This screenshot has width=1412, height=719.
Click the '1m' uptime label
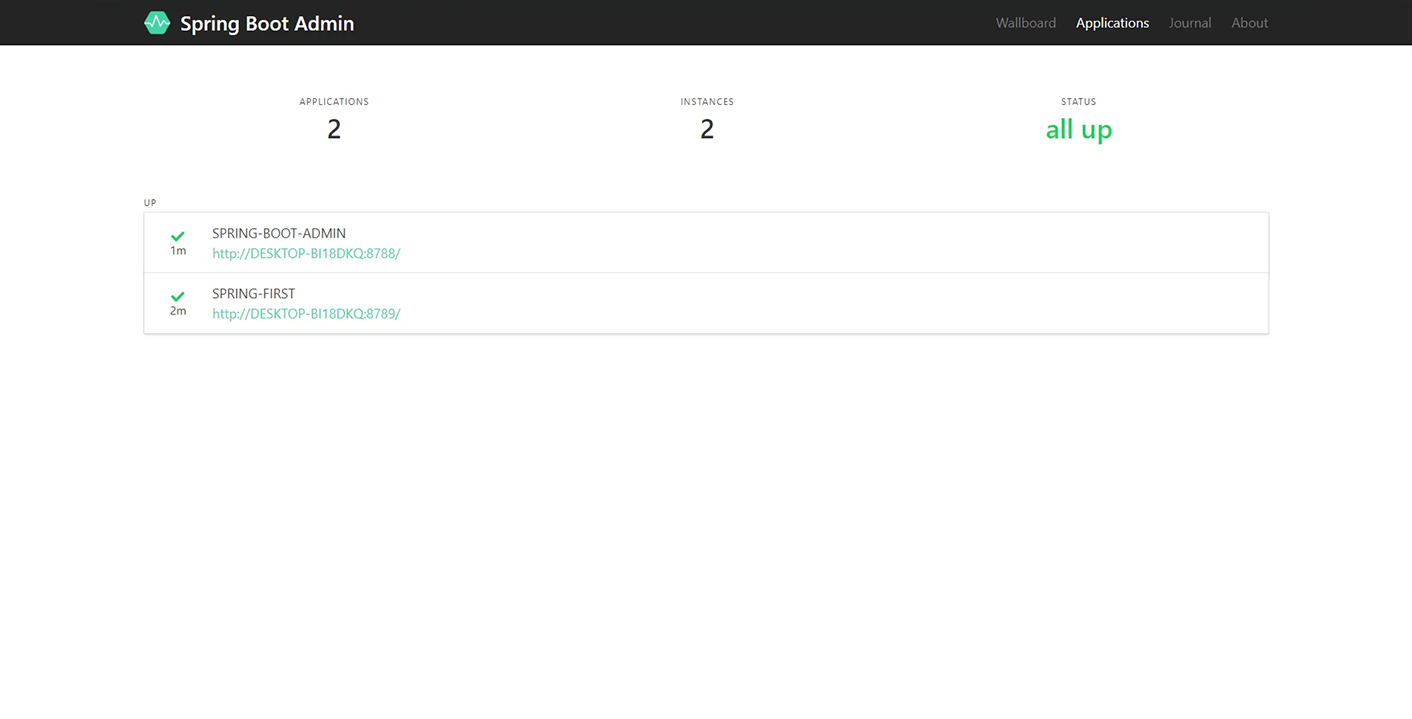(x=178, y=251)
